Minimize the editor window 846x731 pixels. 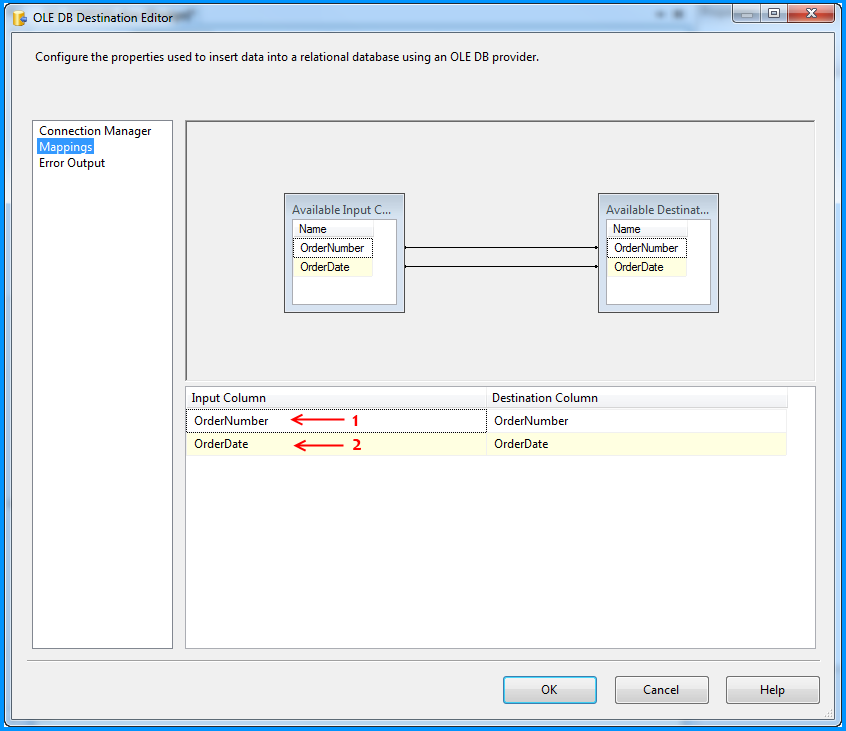pos(747,14)
